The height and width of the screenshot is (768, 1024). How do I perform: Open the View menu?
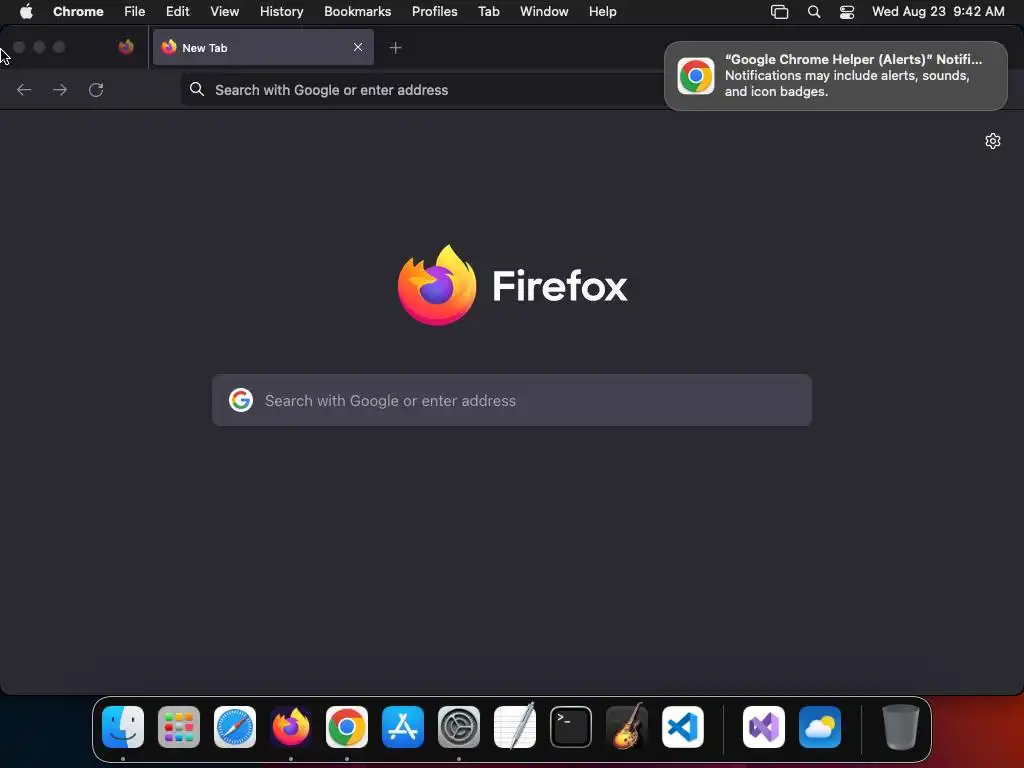(x=225, y=11)
